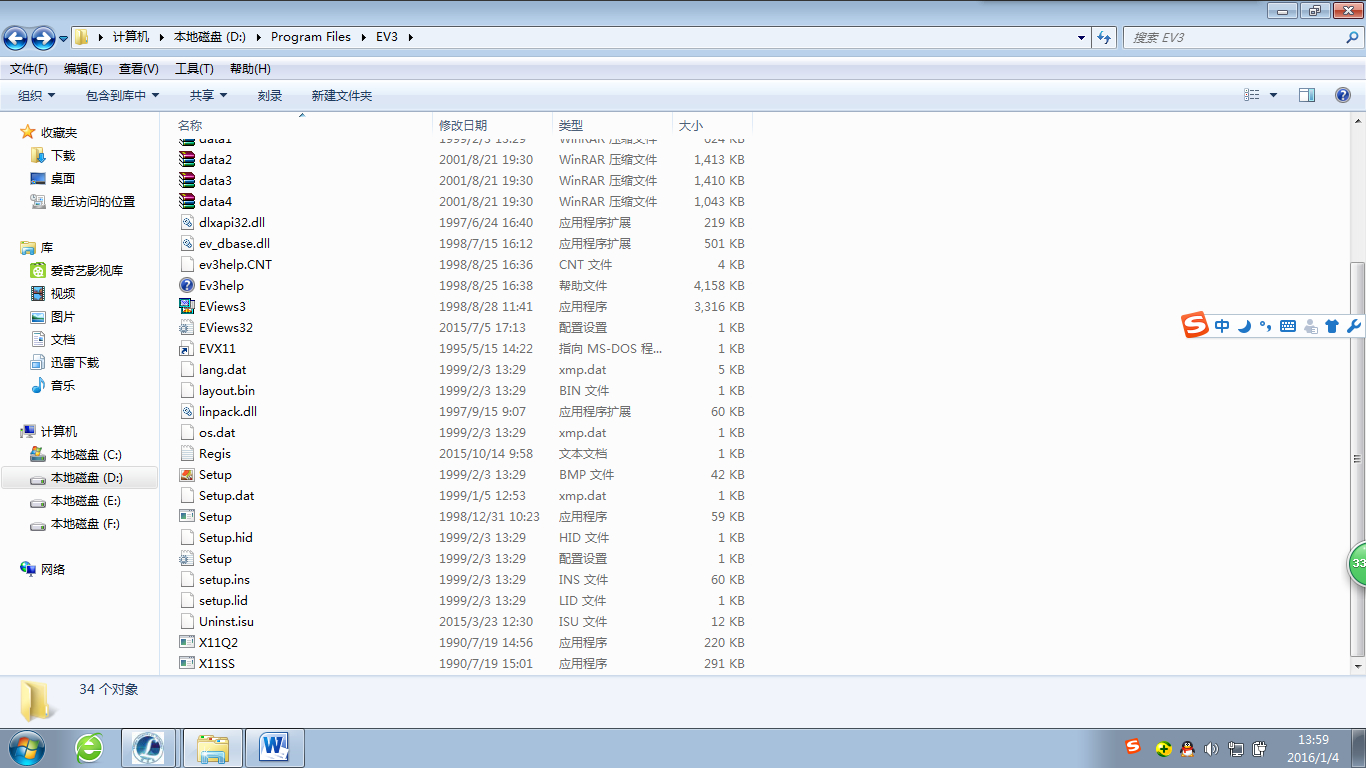Open the address bar history dropdown arrow
The image size is (1366, 768).
pos(1081,37)
